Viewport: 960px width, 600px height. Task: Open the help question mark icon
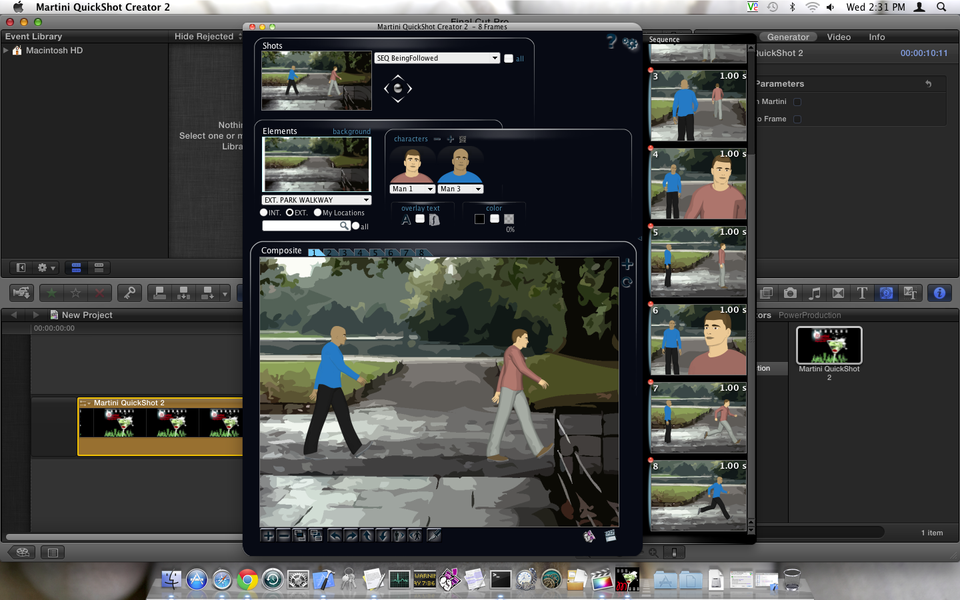611,42
